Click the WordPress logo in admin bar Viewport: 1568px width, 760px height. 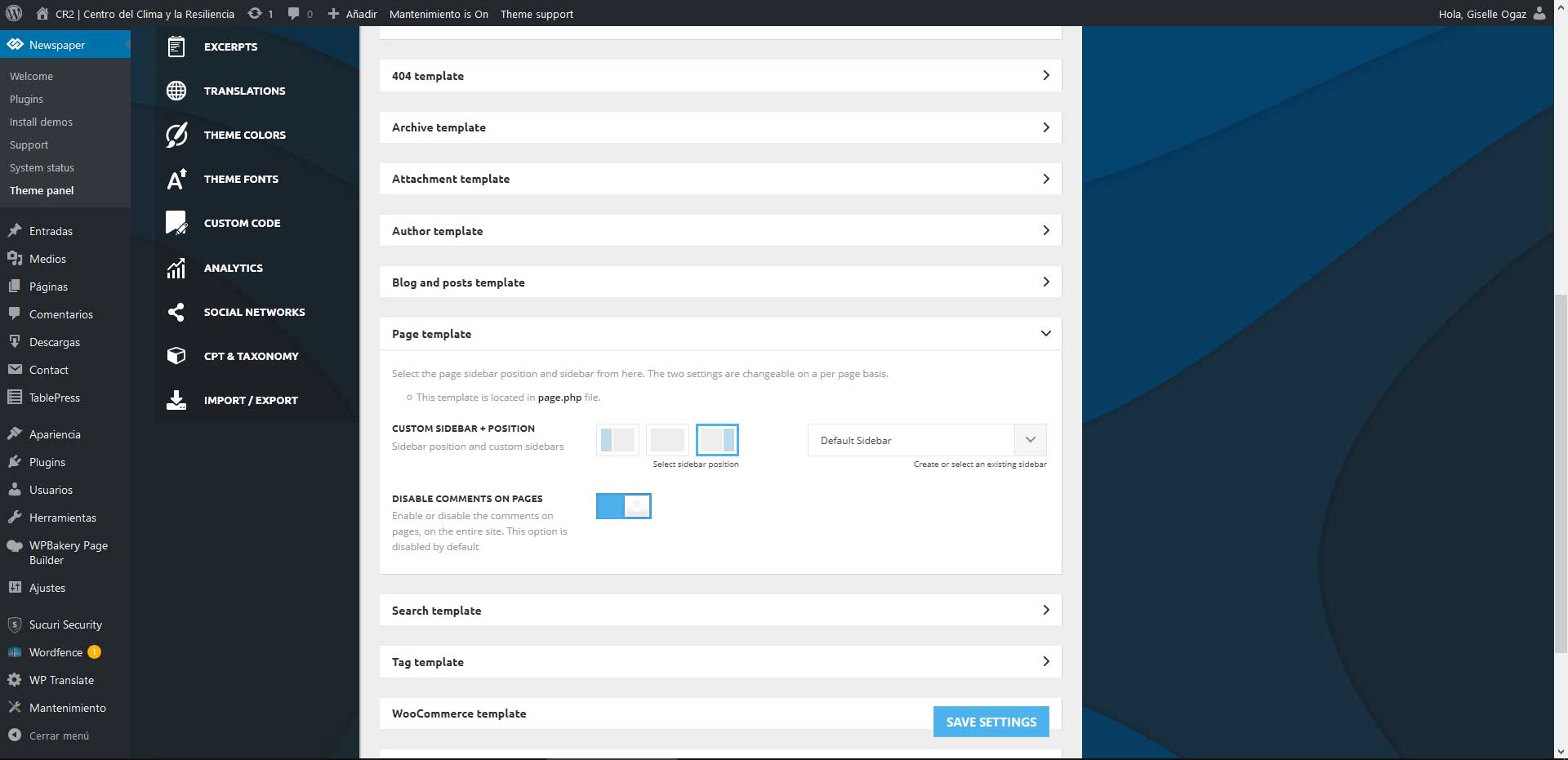tap(14, 14)
